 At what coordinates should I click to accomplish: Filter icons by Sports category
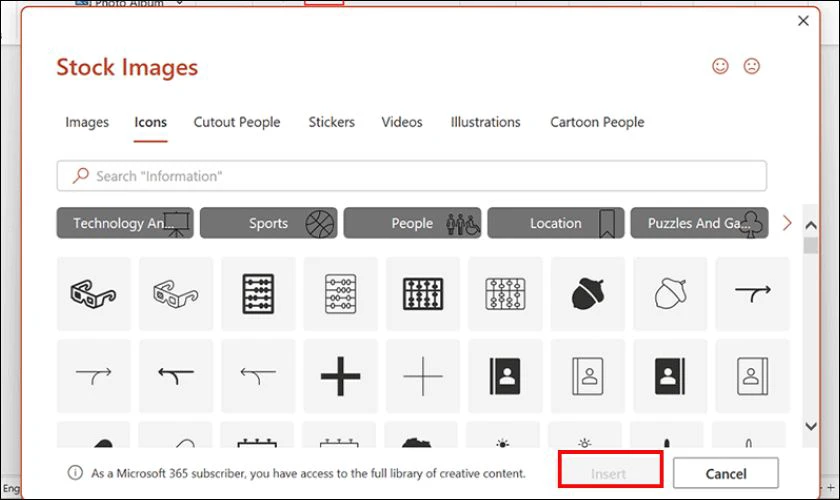click(x=268, y=223)
